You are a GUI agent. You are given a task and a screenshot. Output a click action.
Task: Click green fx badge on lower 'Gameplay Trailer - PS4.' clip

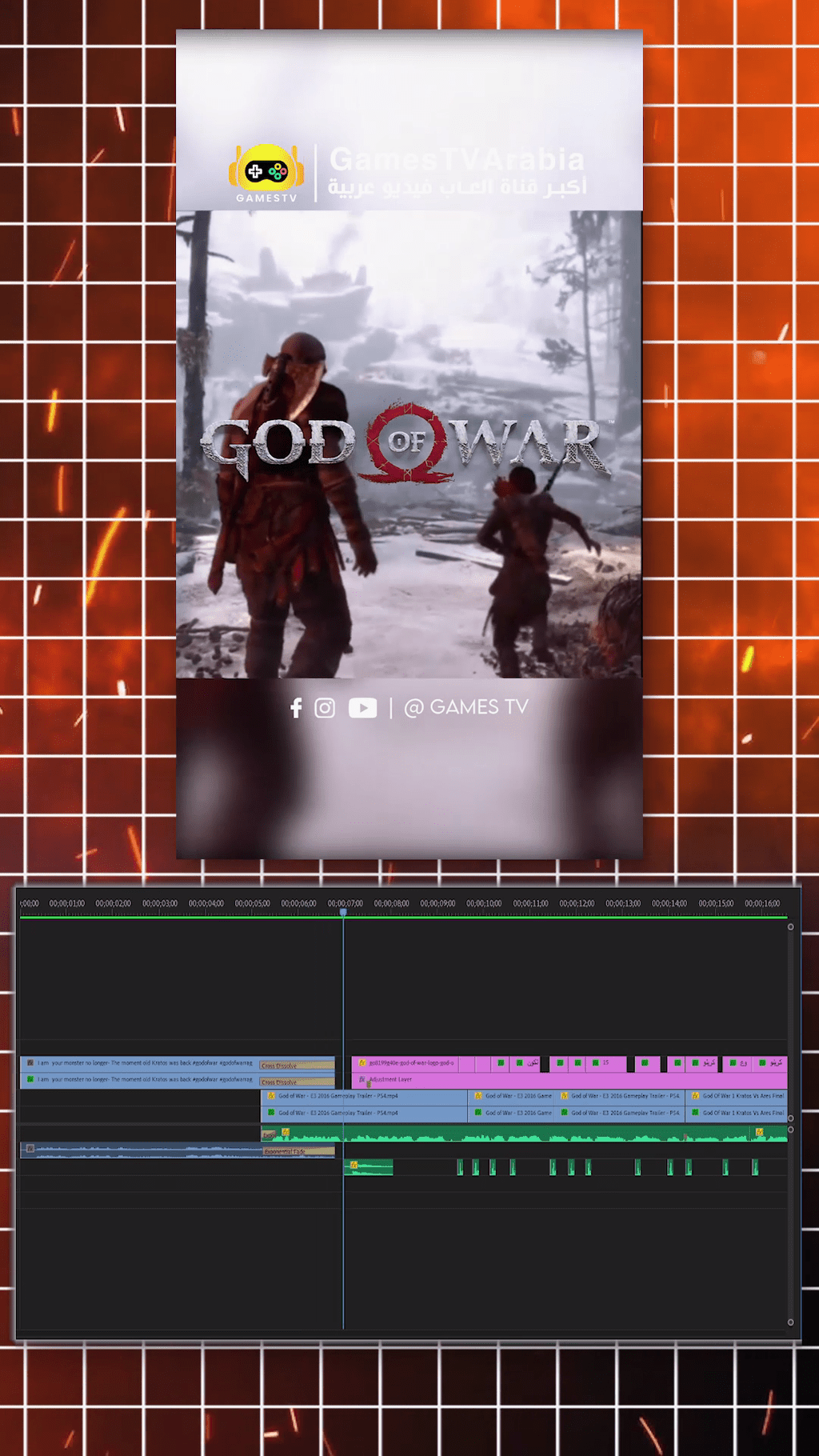click(x=565, y=1113)
